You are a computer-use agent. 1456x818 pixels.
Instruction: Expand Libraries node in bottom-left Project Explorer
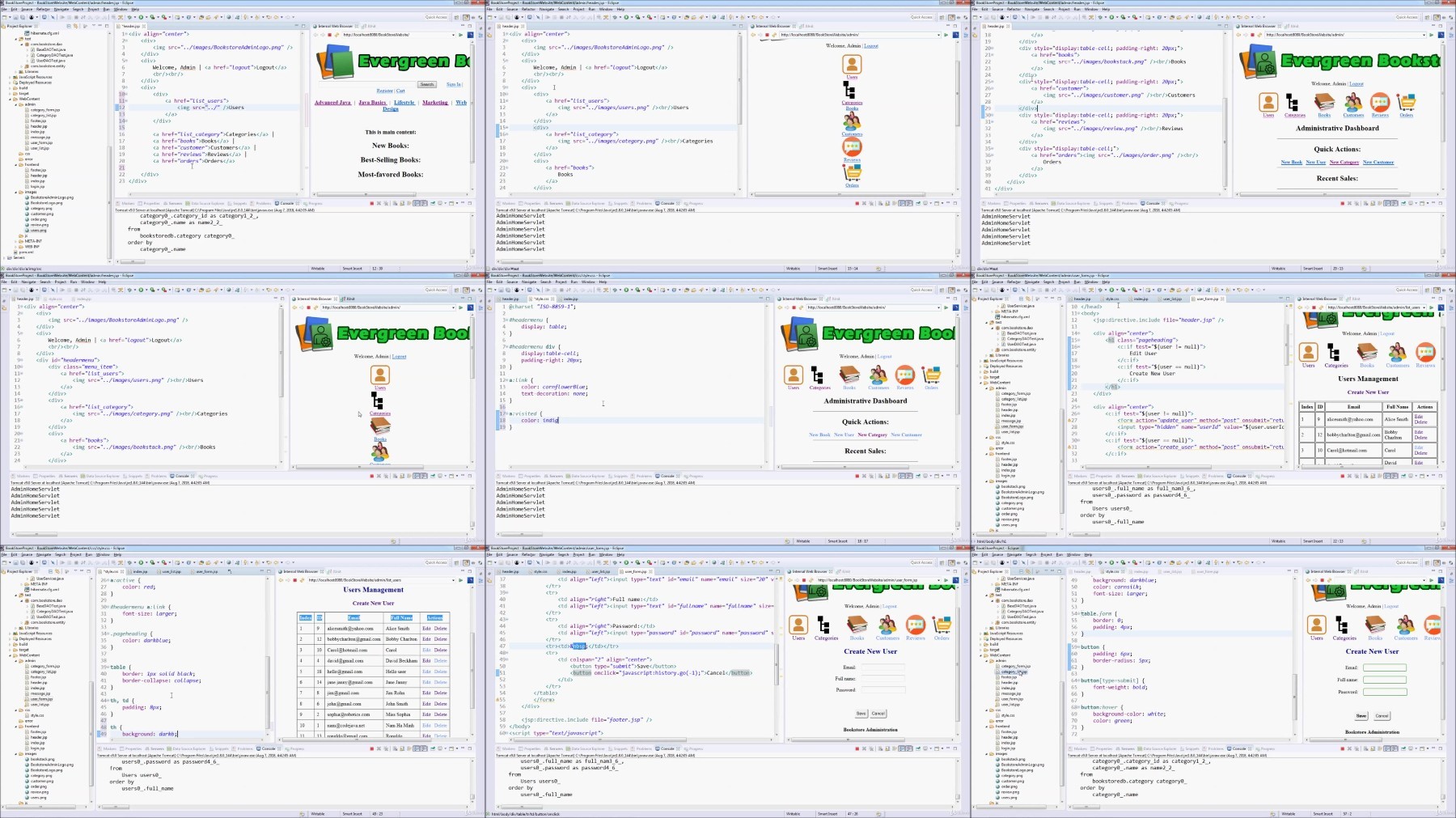click(x=15, y=628)
